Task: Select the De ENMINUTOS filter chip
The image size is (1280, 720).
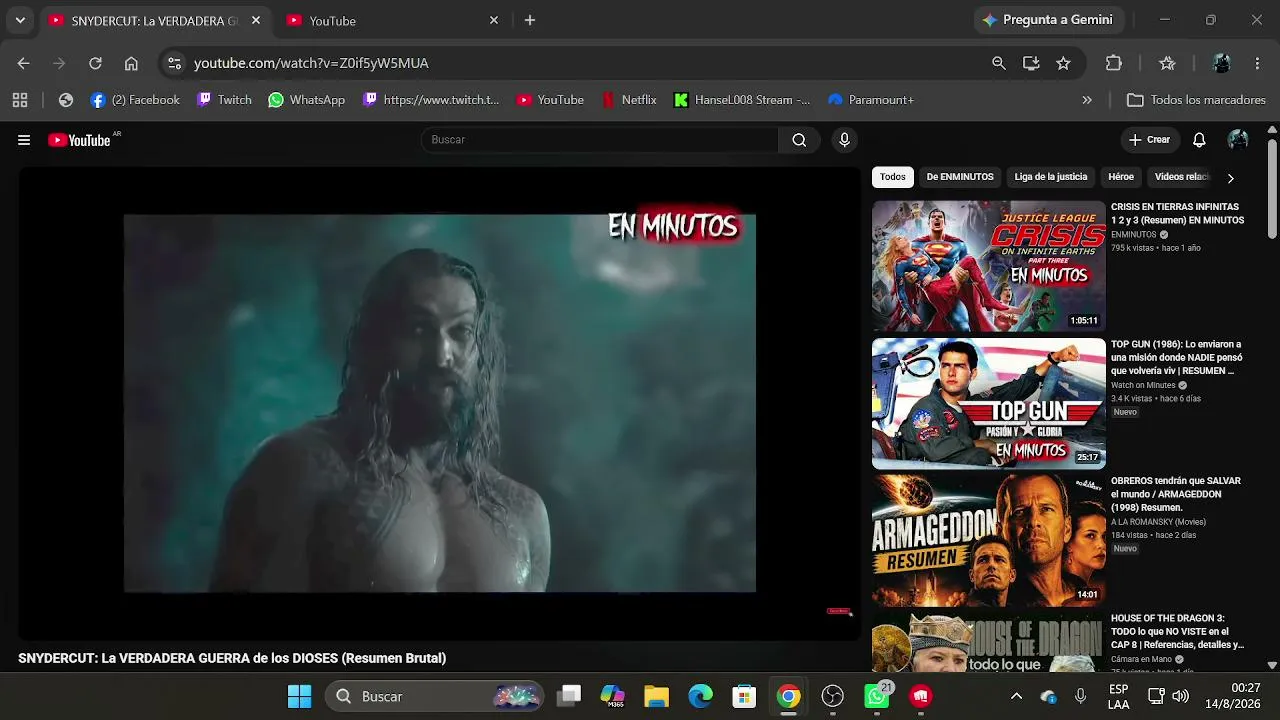Action: coord(960,177)
